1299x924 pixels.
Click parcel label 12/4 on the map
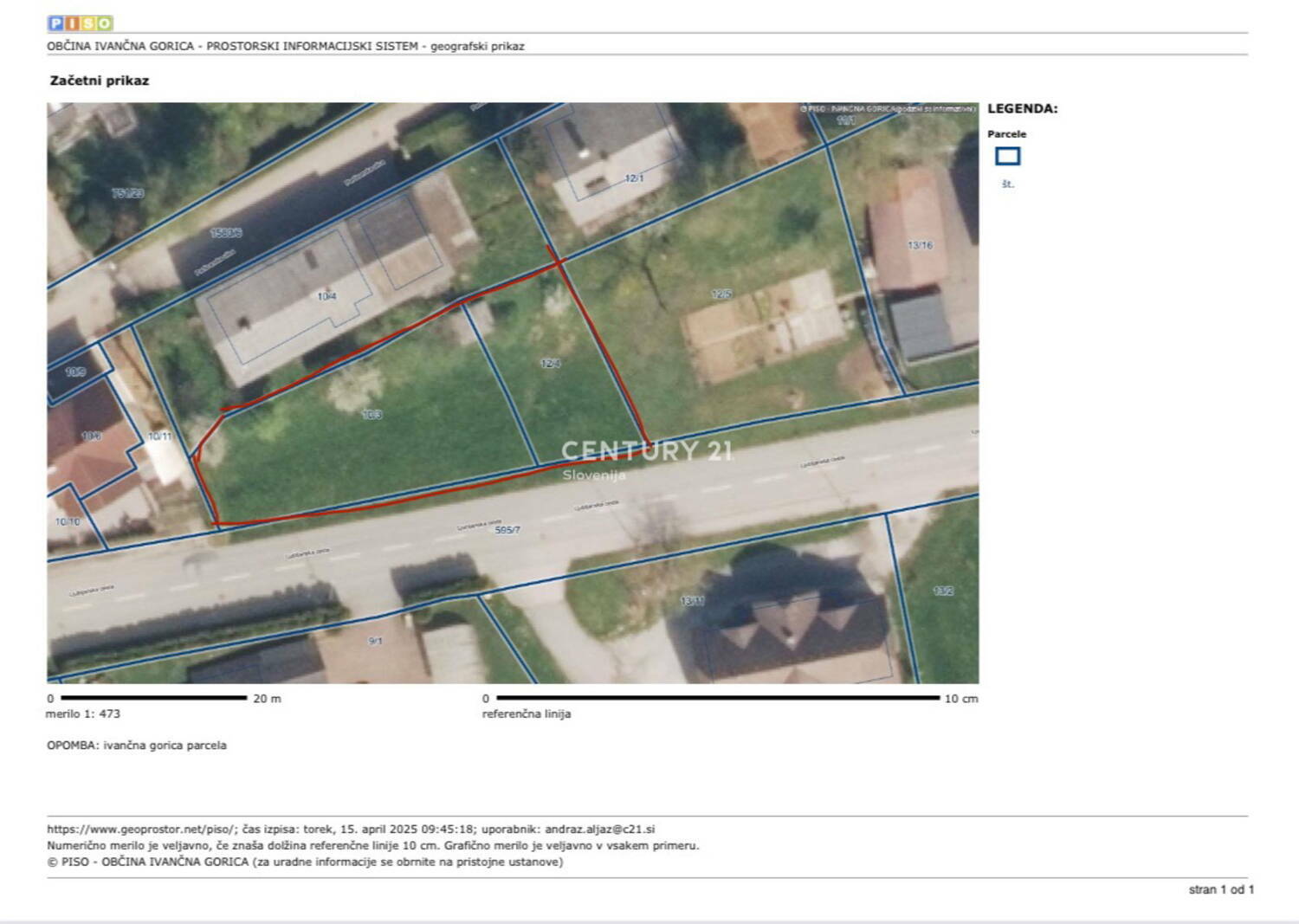pos(551,364)
